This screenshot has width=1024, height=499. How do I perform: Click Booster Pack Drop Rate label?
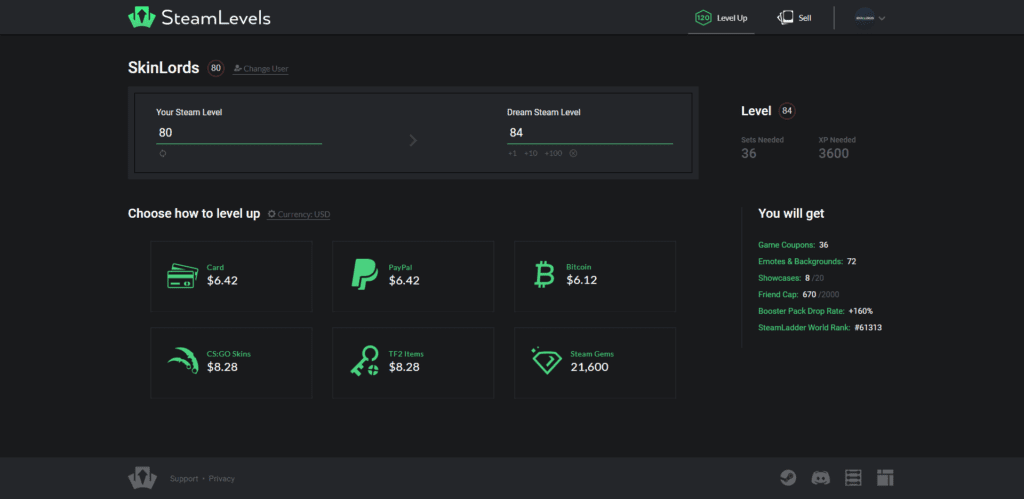[x=801, y=311]
